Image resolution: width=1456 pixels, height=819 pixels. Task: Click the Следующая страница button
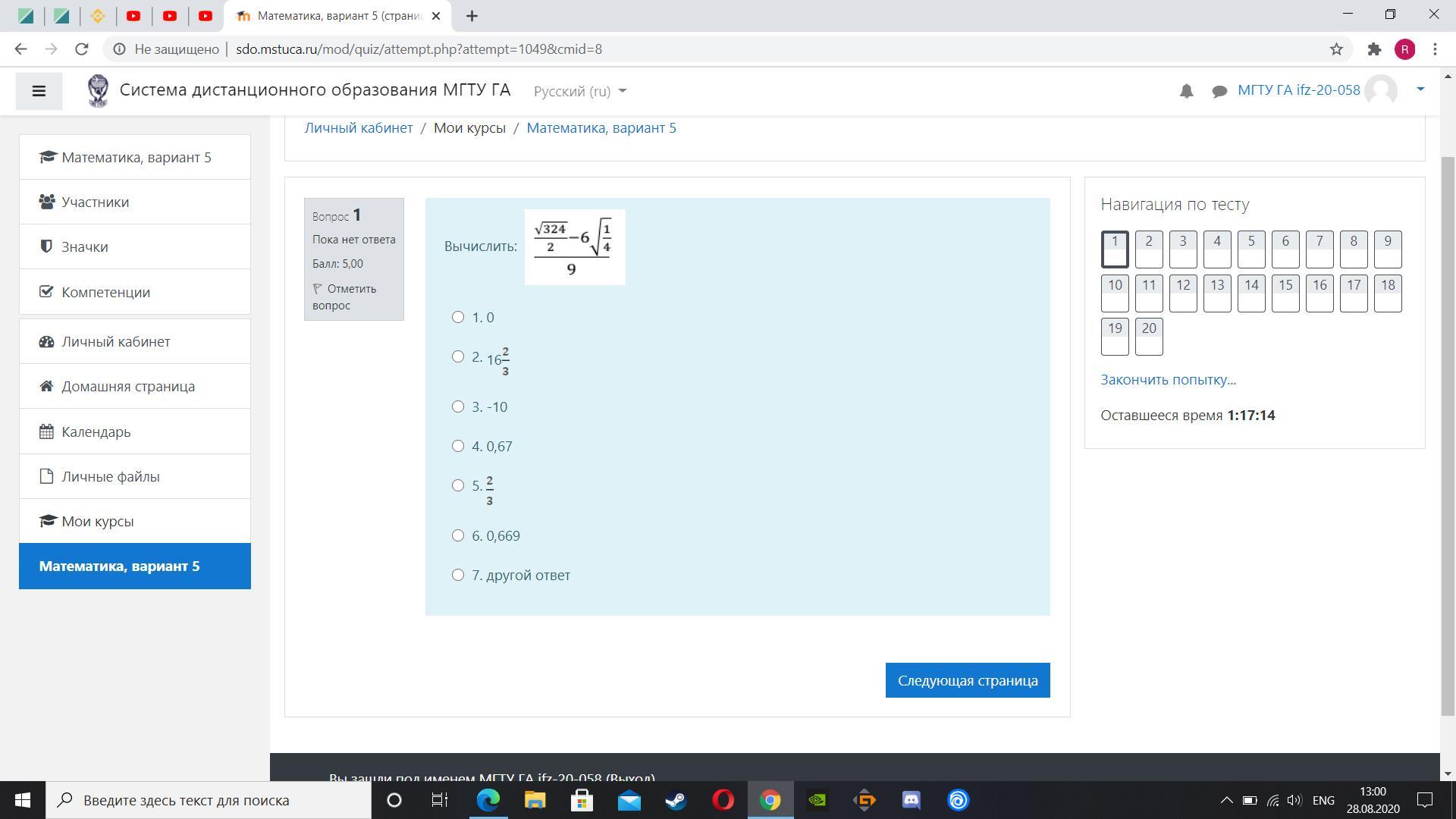[968, 680]
